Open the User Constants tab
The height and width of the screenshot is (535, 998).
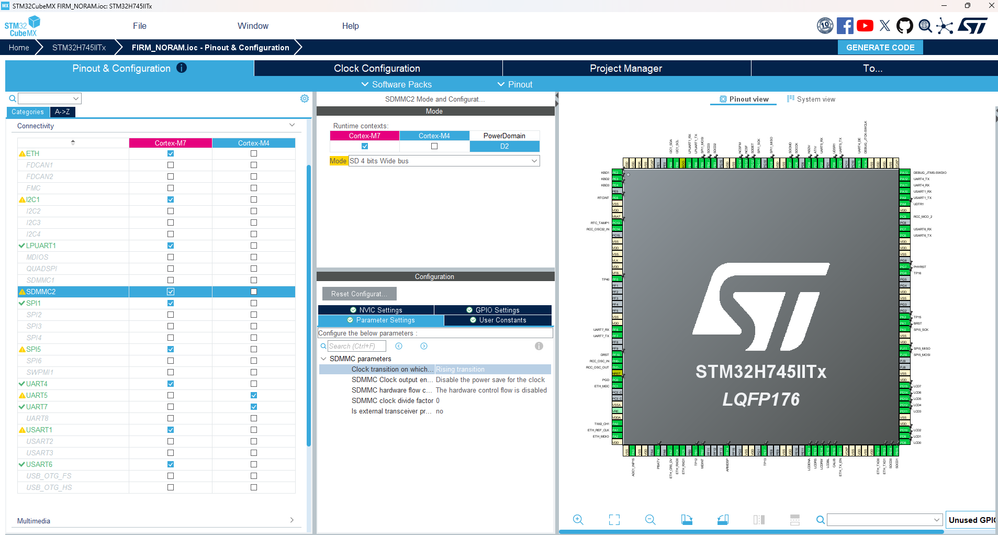coord(498,320)
